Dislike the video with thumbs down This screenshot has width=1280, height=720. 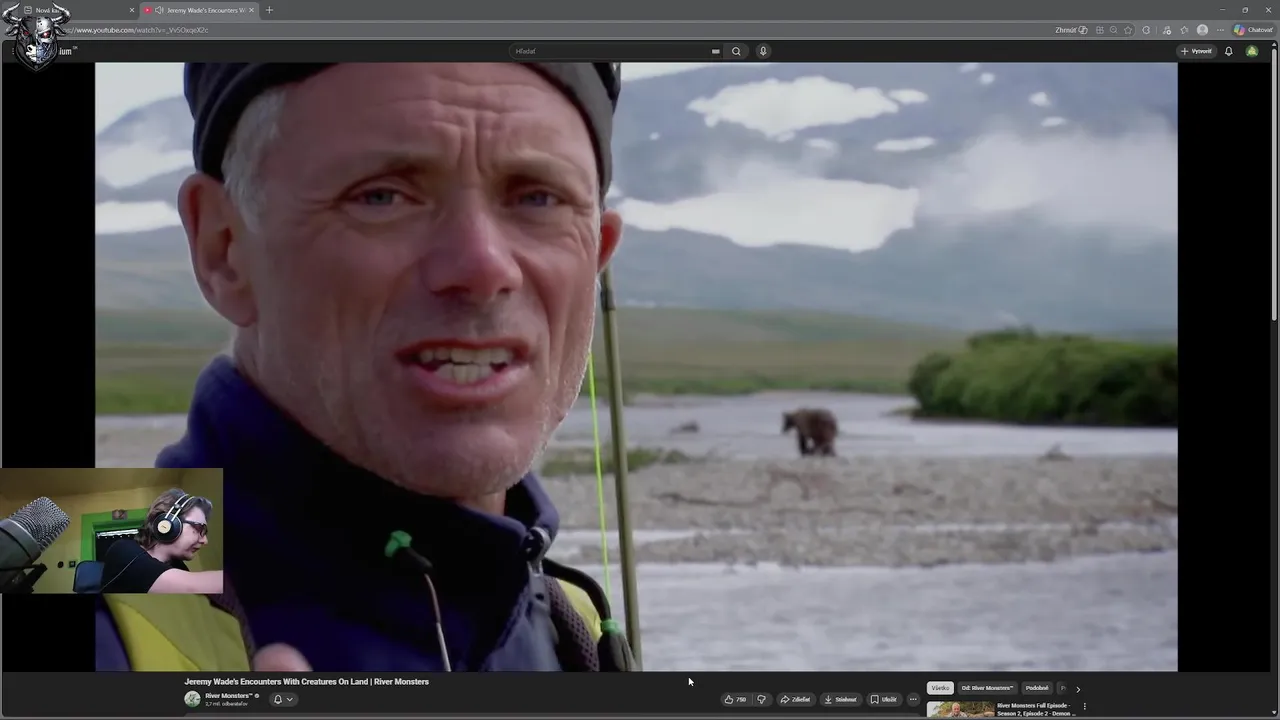761,700
